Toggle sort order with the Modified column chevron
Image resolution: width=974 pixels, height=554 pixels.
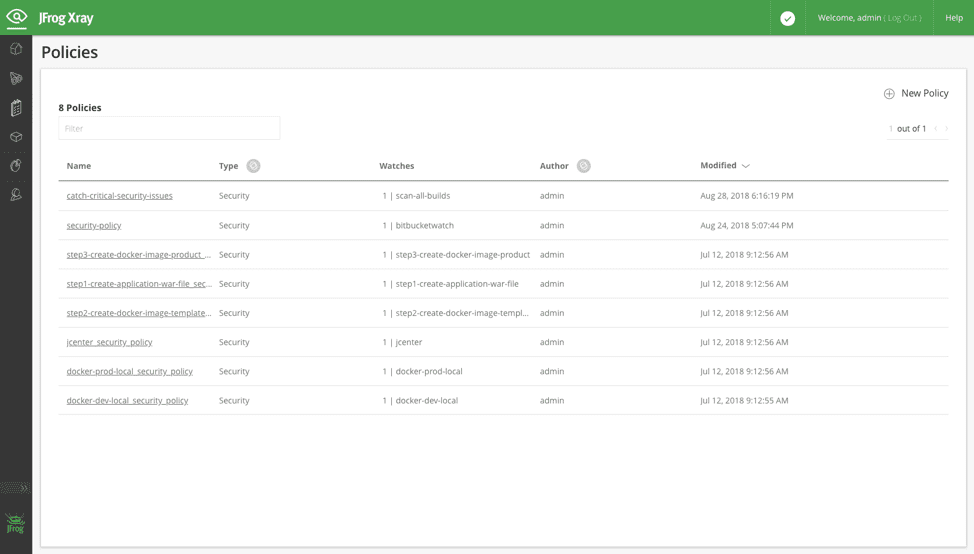[x=746, y=166]
